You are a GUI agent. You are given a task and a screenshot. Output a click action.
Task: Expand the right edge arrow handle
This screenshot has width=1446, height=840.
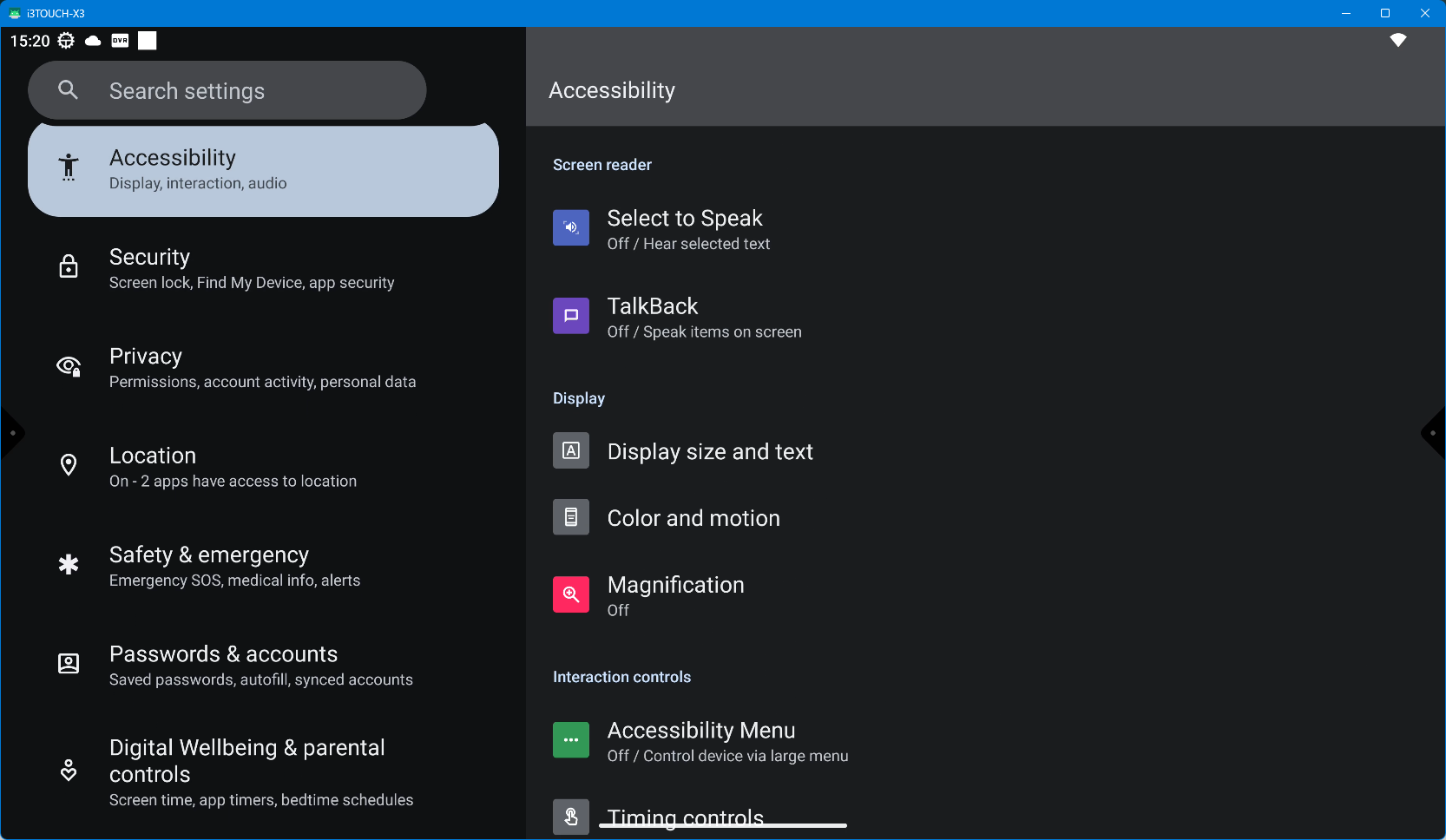coord(1434,433)
